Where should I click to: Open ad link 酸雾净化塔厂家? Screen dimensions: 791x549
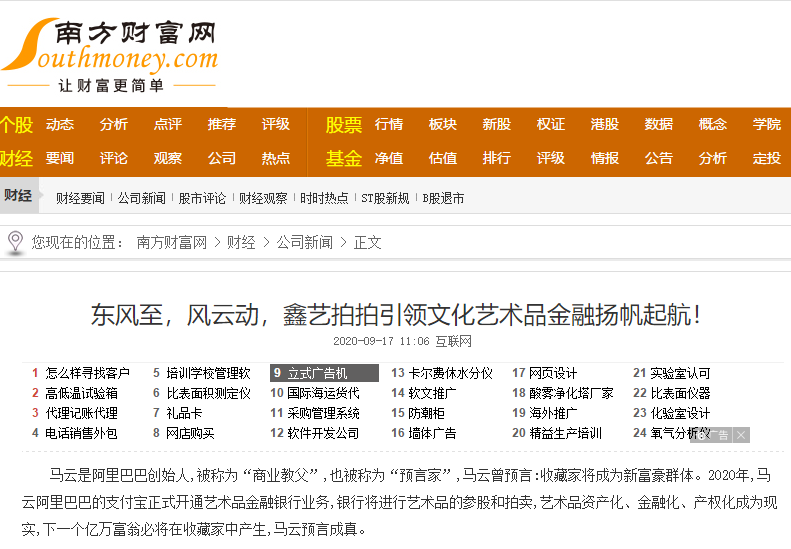pos(571,393)
